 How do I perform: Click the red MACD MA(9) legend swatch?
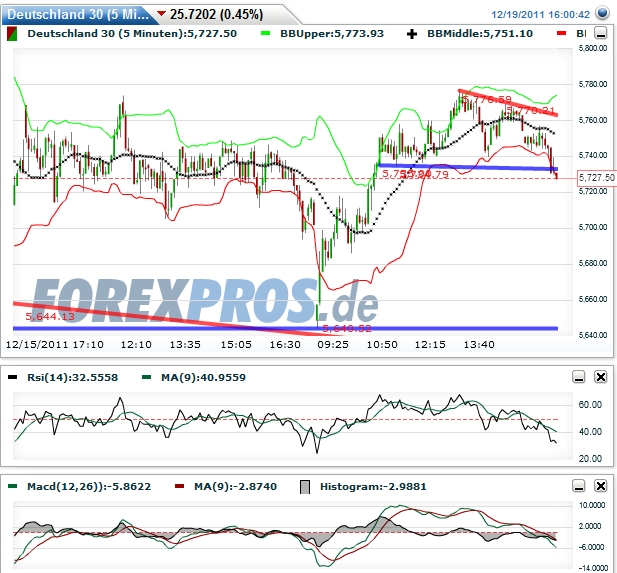coord(179,486)
